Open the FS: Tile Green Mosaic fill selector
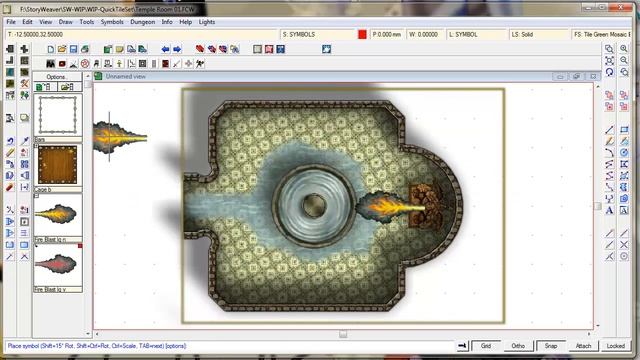 601,35
